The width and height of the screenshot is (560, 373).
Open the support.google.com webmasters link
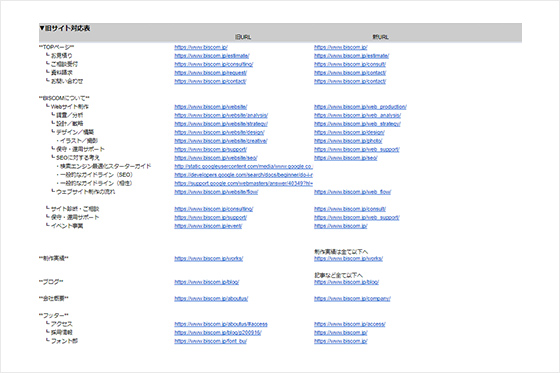(x=244, y=184)
